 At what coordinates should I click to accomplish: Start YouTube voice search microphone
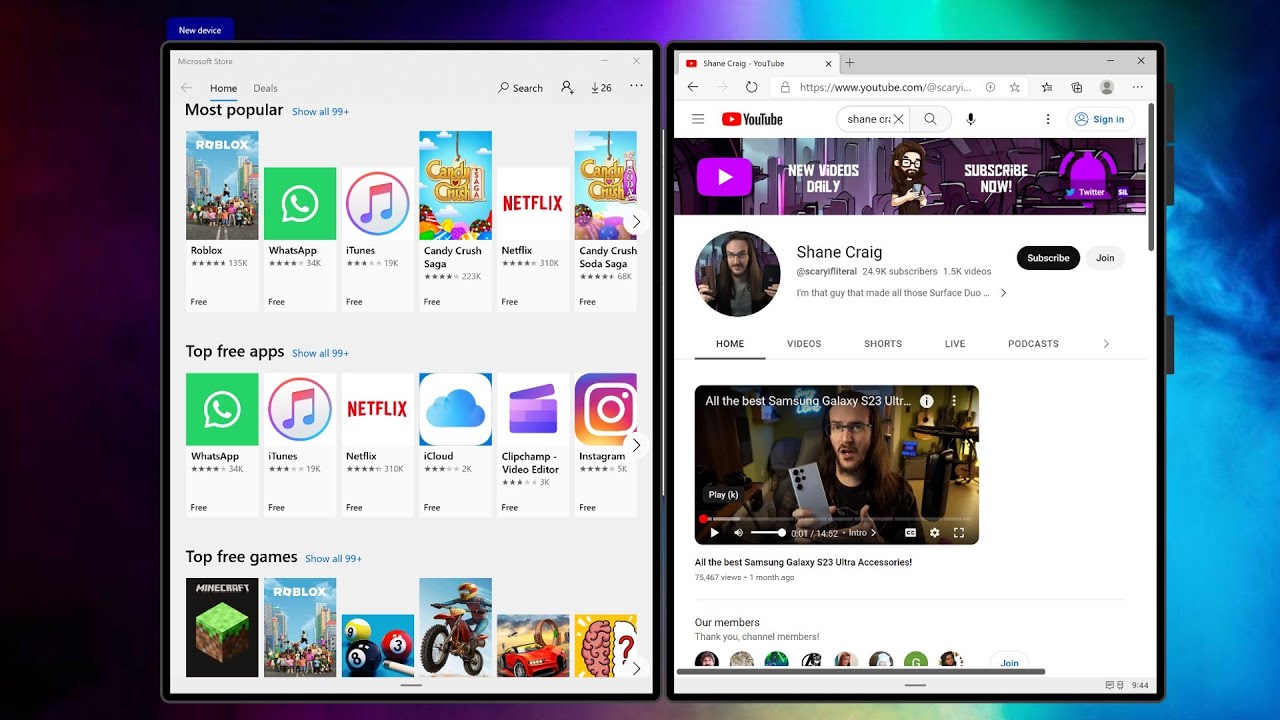(x=970, y=119)
